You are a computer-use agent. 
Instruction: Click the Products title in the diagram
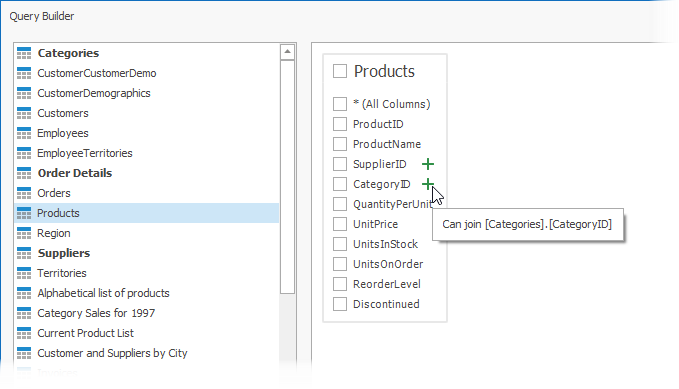385,71
